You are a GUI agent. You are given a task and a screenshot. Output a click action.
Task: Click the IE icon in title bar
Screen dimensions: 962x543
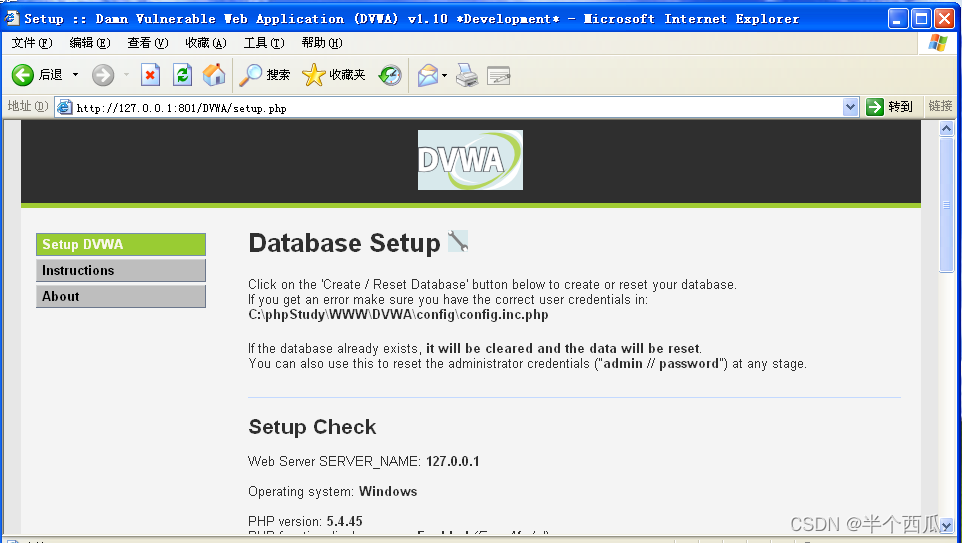pos(12,18)
